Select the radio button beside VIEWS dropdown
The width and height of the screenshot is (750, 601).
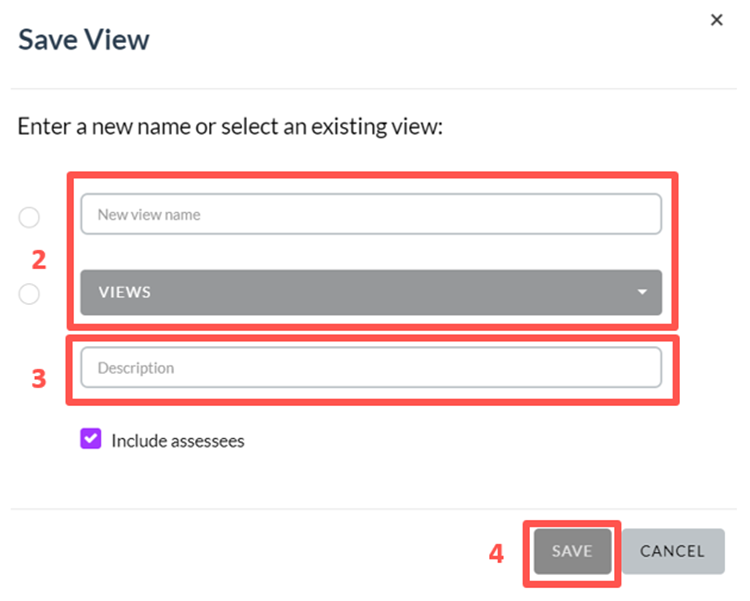click(x=29, y=293)
